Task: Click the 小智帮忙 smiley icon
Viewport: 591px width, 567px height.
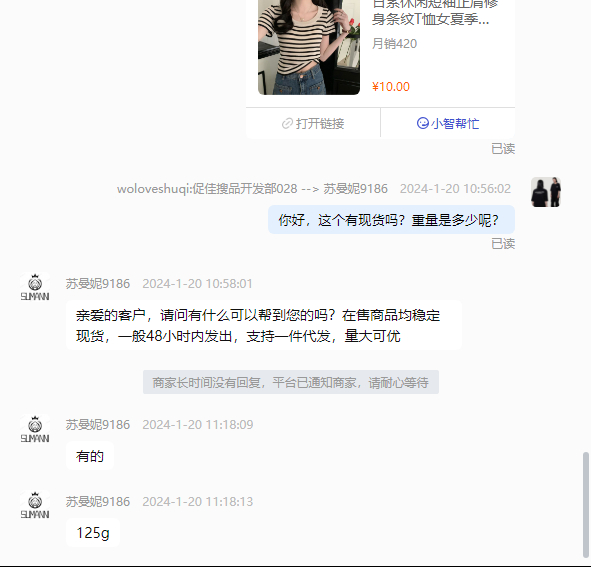Action: (x=423, y=123)
